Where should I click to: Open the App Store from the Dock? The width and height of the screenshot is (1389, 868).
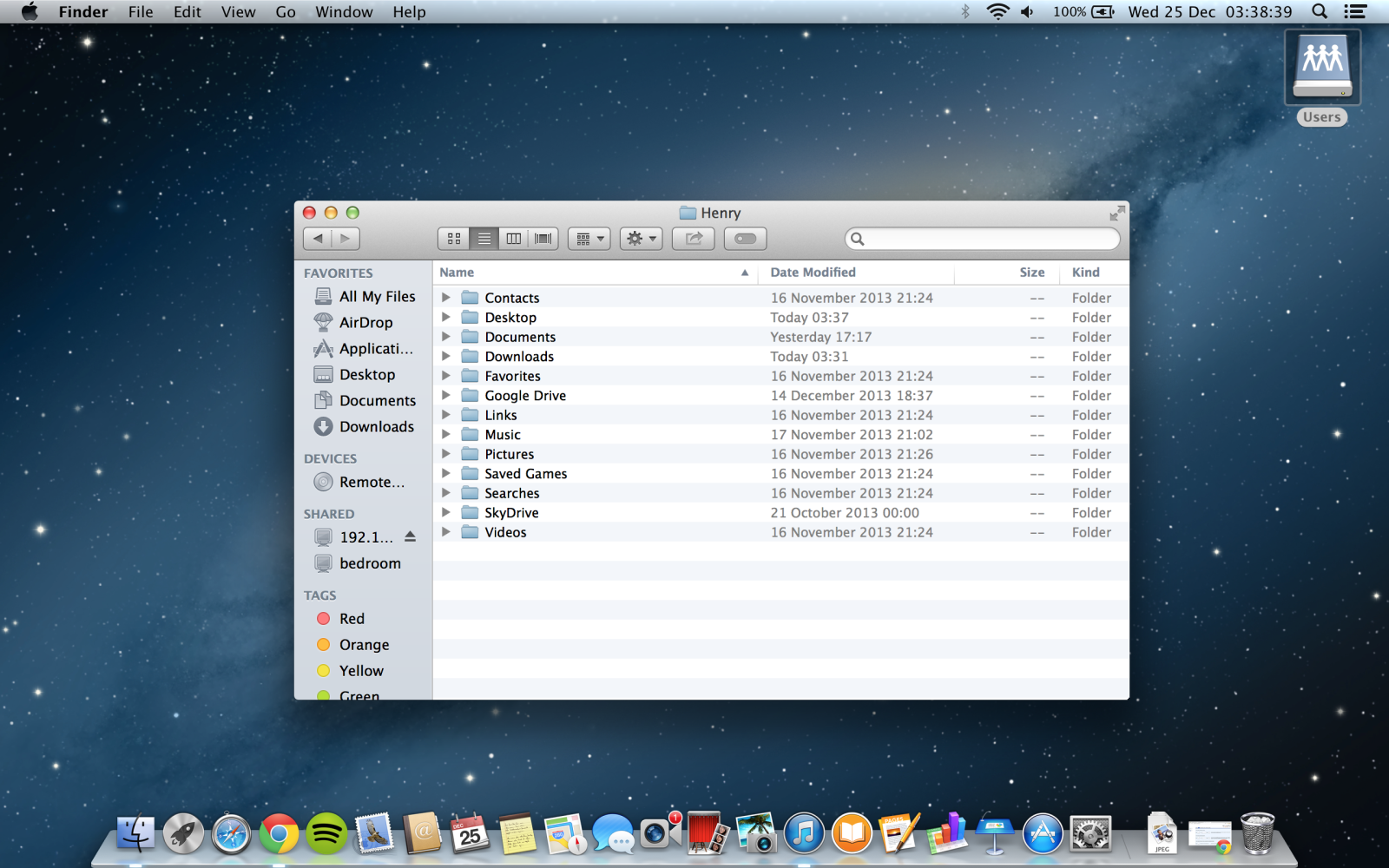(x=1043, y=834)
